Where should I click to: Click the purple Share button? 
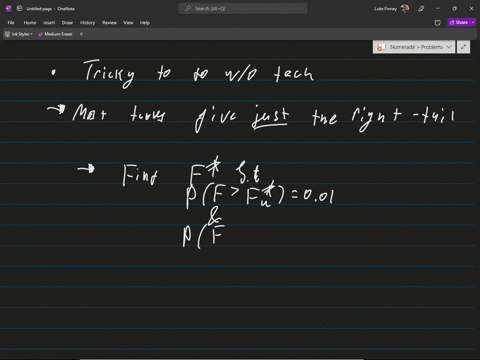[x=459, y=22]
